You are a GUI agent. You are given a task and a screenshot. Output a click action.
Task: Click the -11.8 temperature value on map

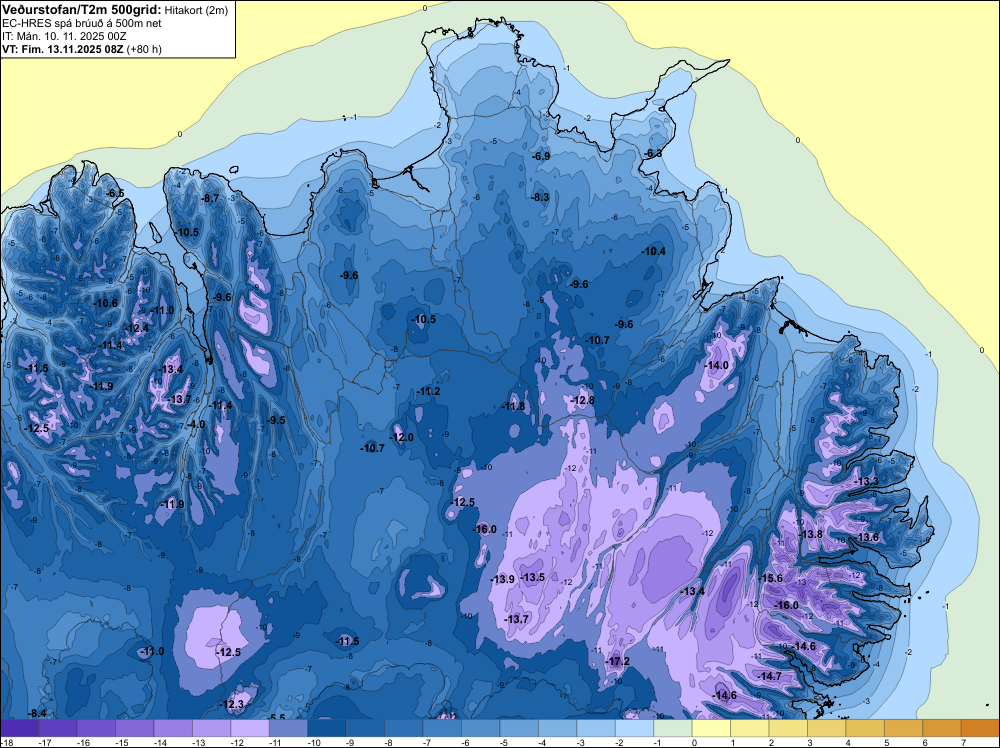point(513,406)
